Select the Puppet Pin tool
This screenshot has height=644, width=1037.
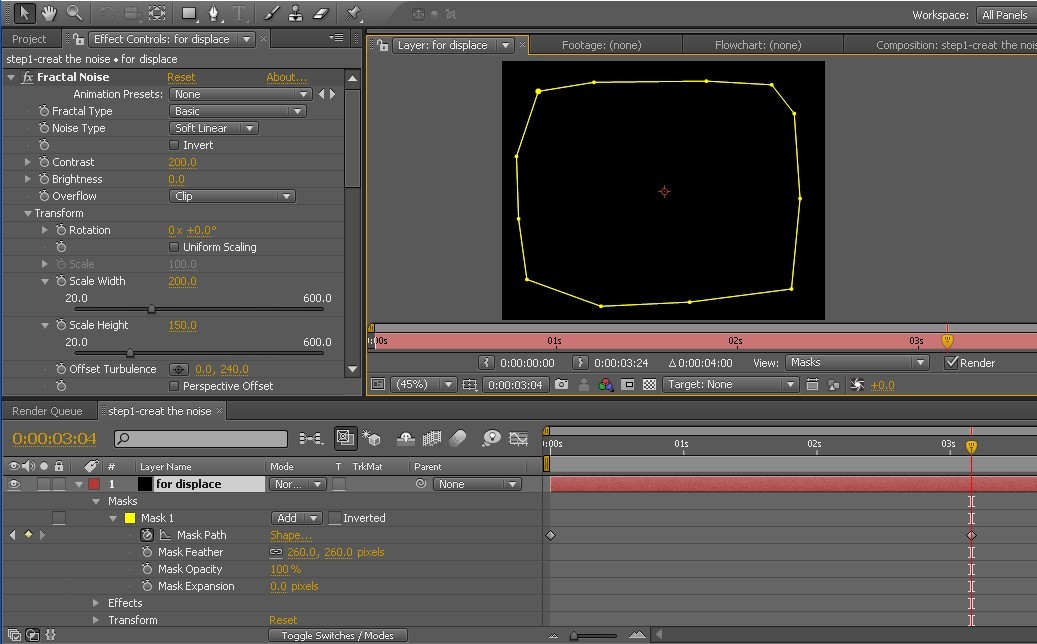coord(353,13)
